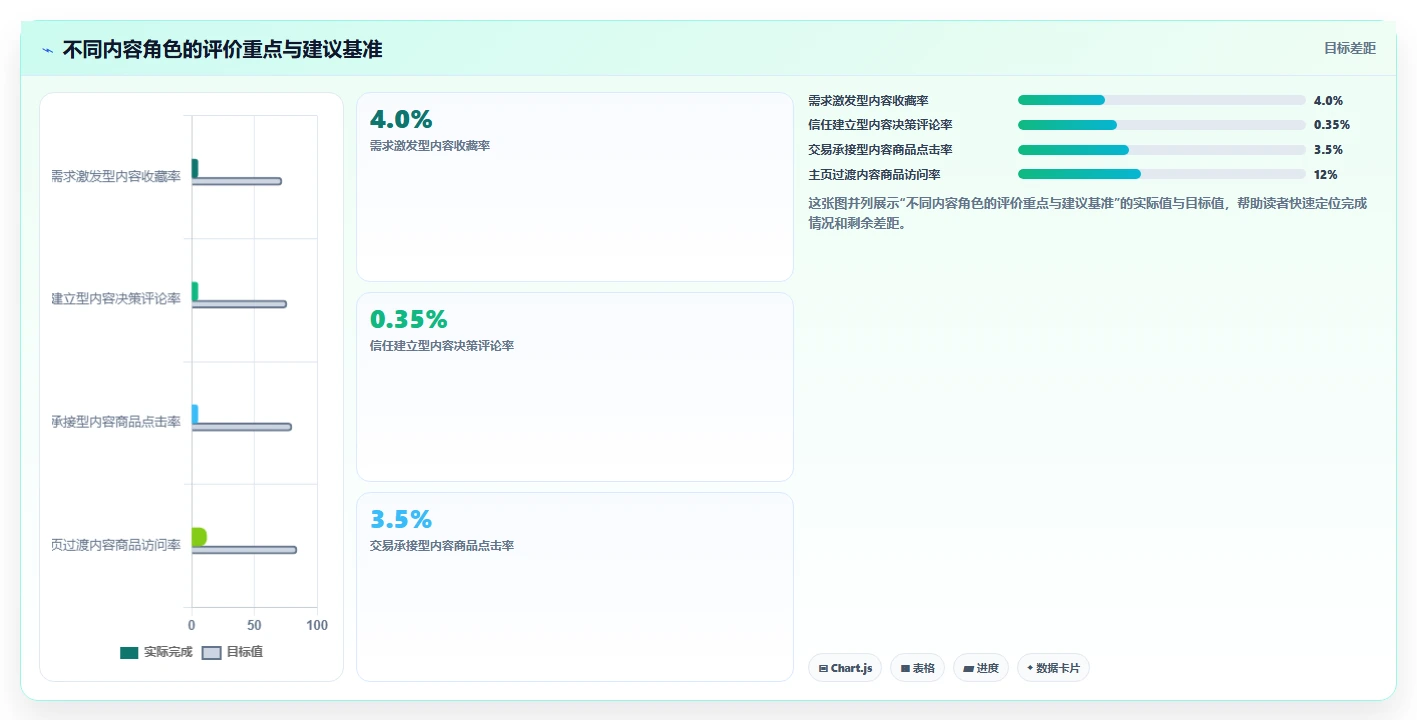The width and height of the screenshot is (1417, 720).
Task: Click the 100 tick on chart x-axis
Action: tap(317, 625)
